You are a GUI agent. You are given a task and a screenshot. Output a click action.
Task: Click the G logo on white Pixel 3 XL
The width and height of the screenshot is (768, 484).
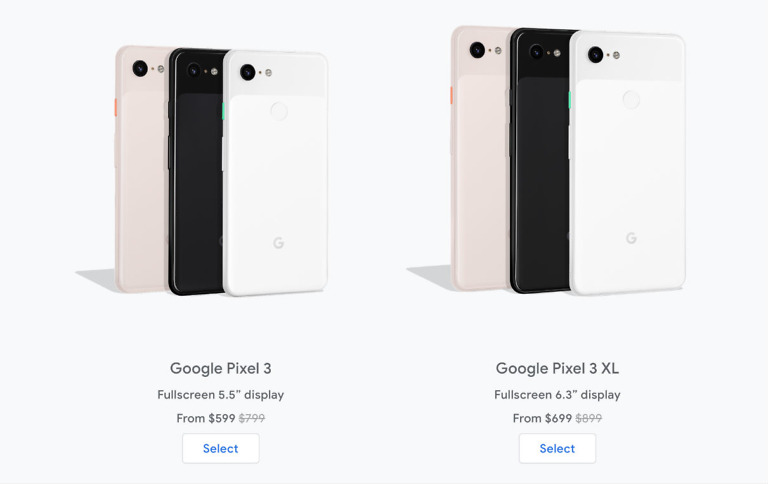coord(631,238)
